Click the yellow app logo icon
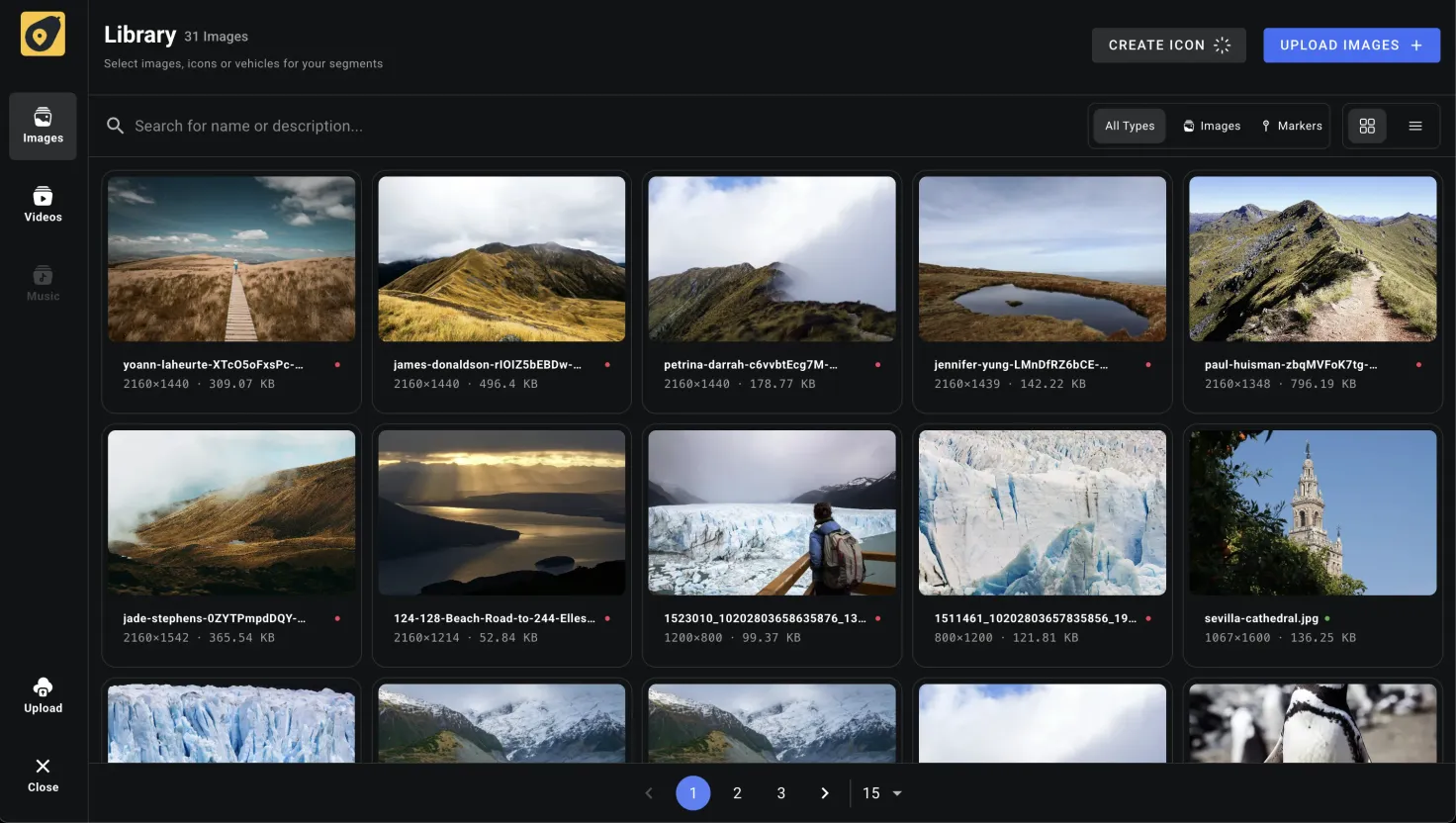The image size is (1456, 823). click(x=43, y=35)
